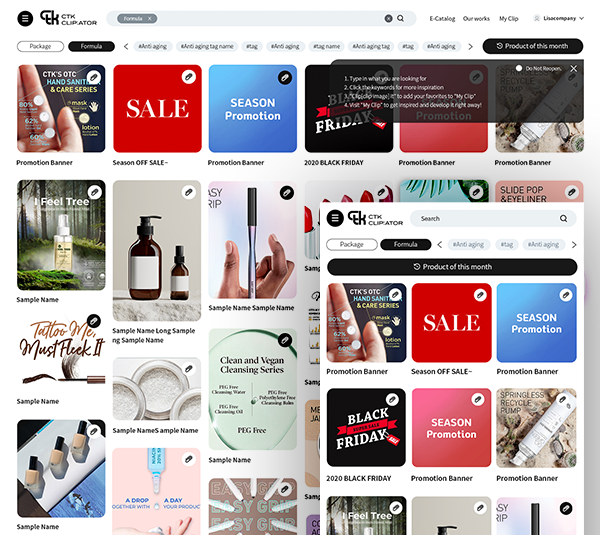Clip the Slide Pop & Eyeliner card
Screen dimensions: 600x535
click(572, 192)
